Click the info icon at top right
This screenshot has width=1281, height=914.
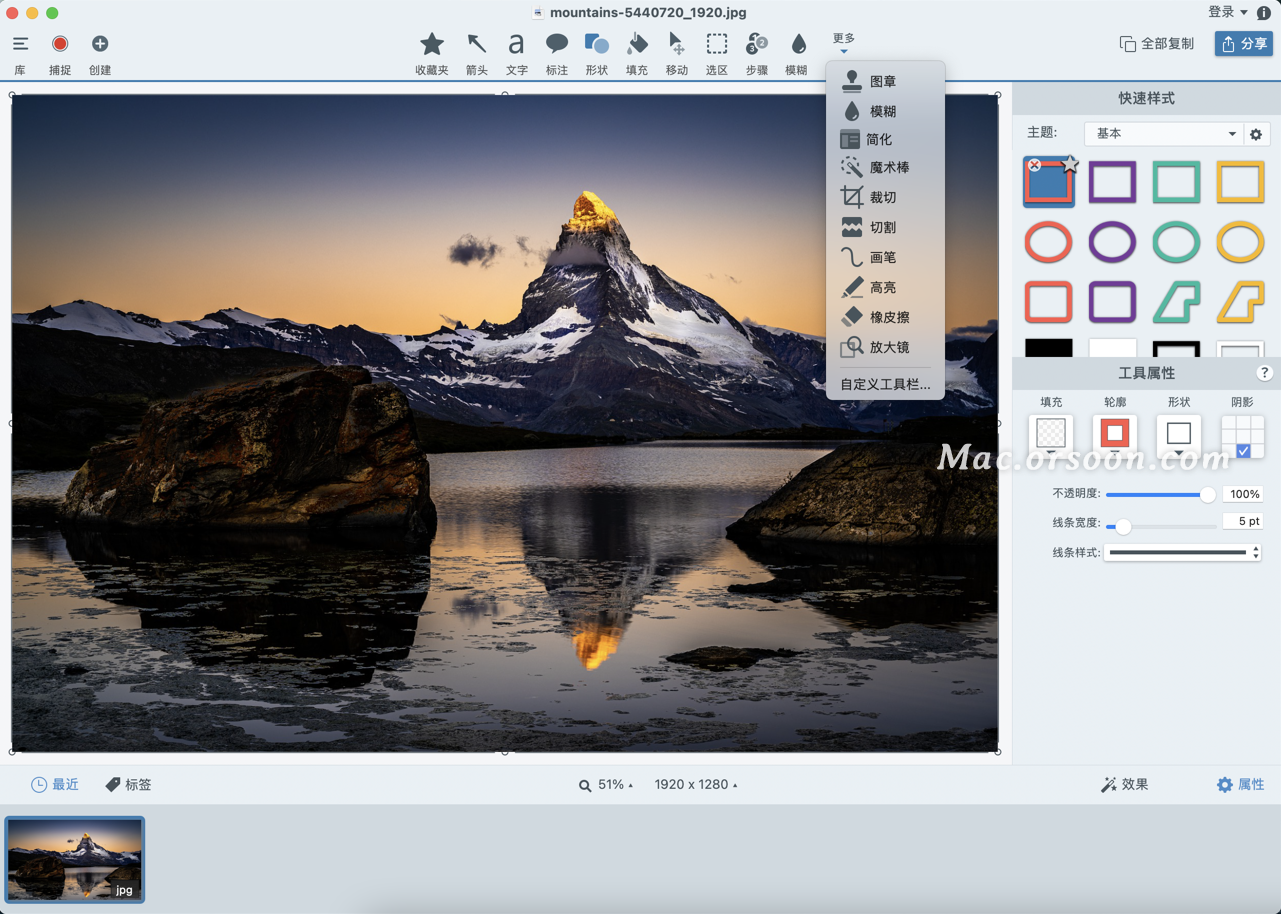click(x=1264, y=13)
